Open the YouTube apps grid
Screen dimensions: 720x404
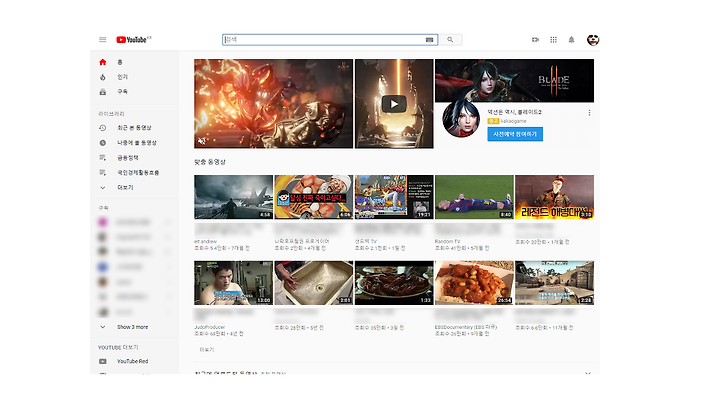[553, 40]
